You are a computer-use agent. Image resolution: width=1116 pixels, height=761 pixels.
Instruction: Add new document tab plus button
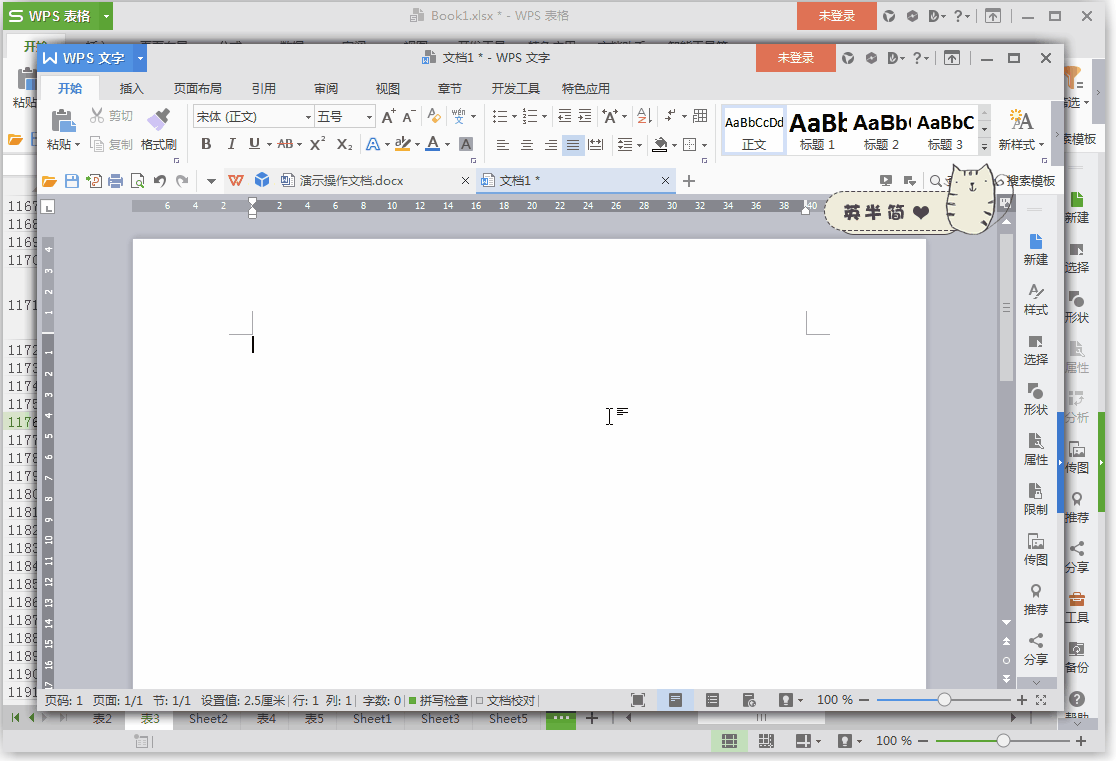tap(688, 181)
